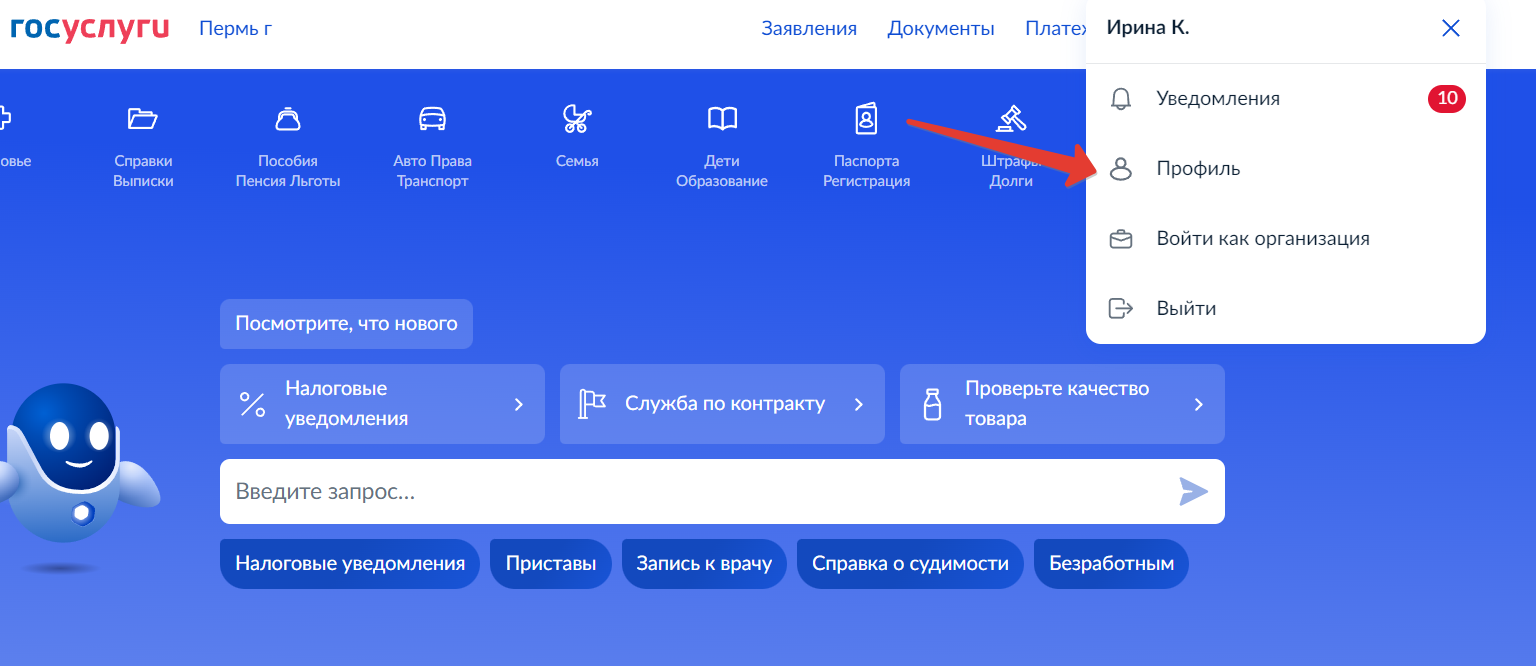
Task: Expand the Проверьте качество товара card
Action: pyautogui.click(x=1062, y=404)
